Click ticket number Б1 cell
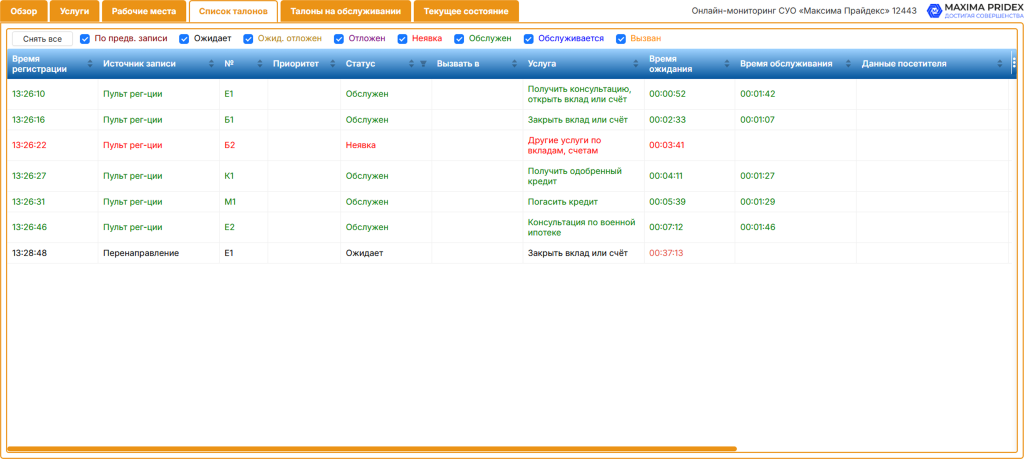The image size is (1024, 459). coord(243,119)
